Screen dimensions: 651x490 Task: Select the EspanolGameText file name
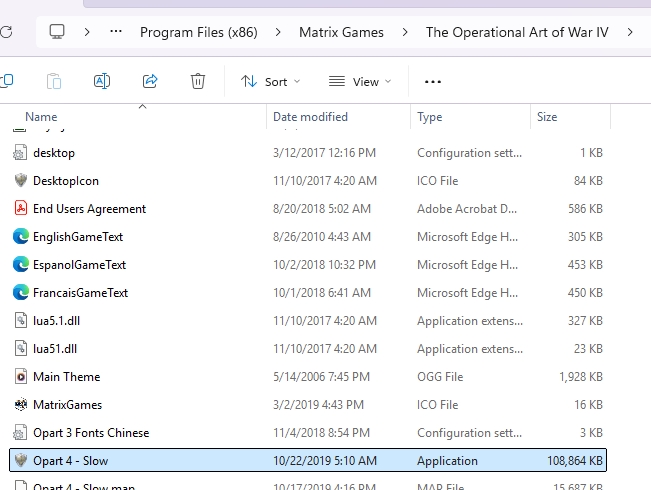79,265
